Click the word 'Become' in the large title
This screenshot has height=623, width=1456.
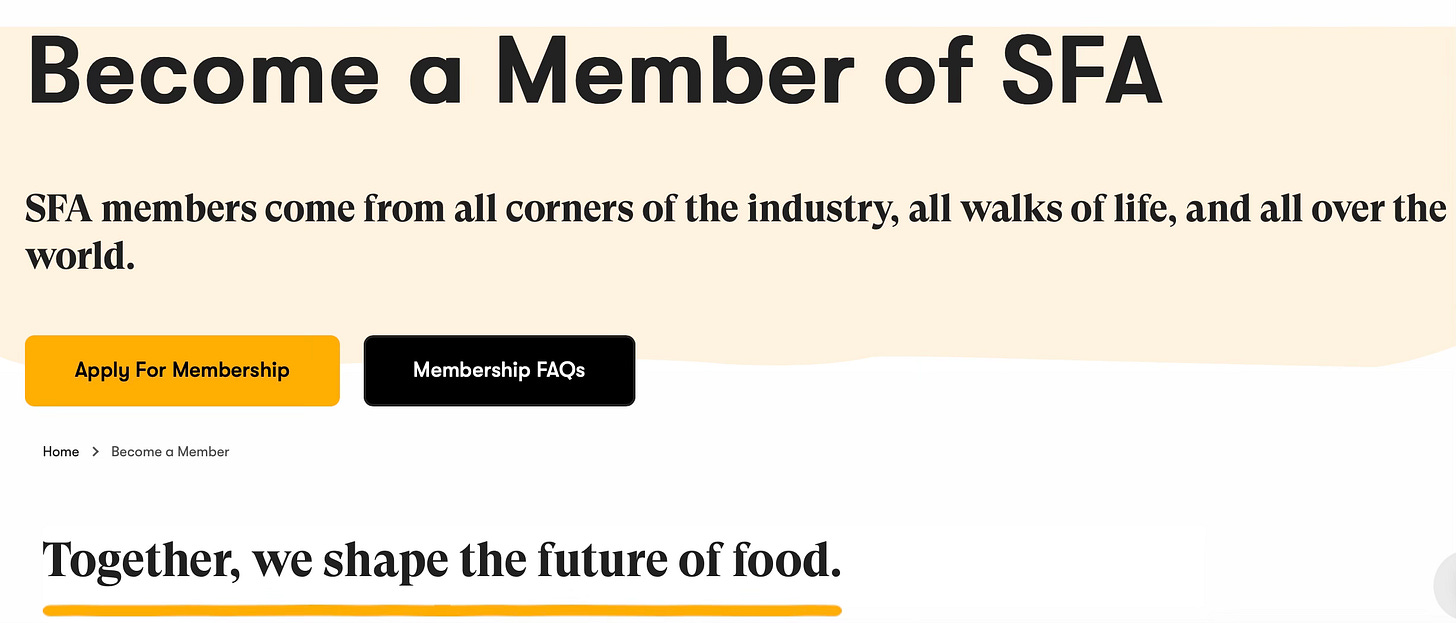click(x=203, y=70)
